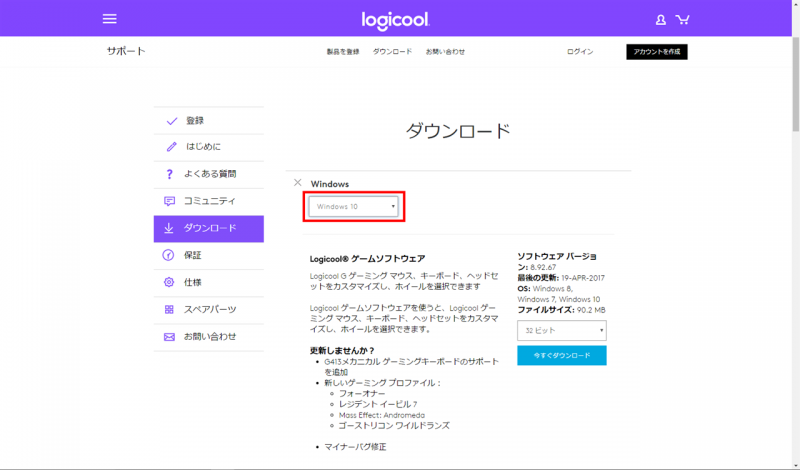Open 製品を登録 in the top navigation
This screenshot has width=800, height=470.
click(343, 52)
